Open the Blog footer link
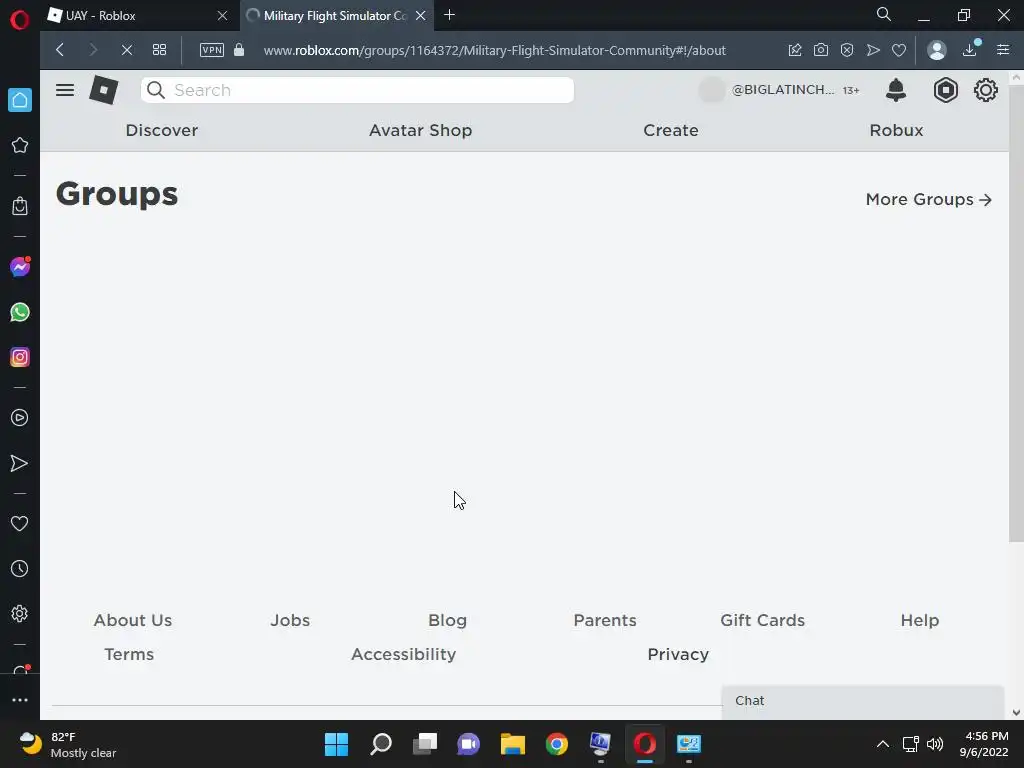 pyautogui.click(x=447, y=620)
